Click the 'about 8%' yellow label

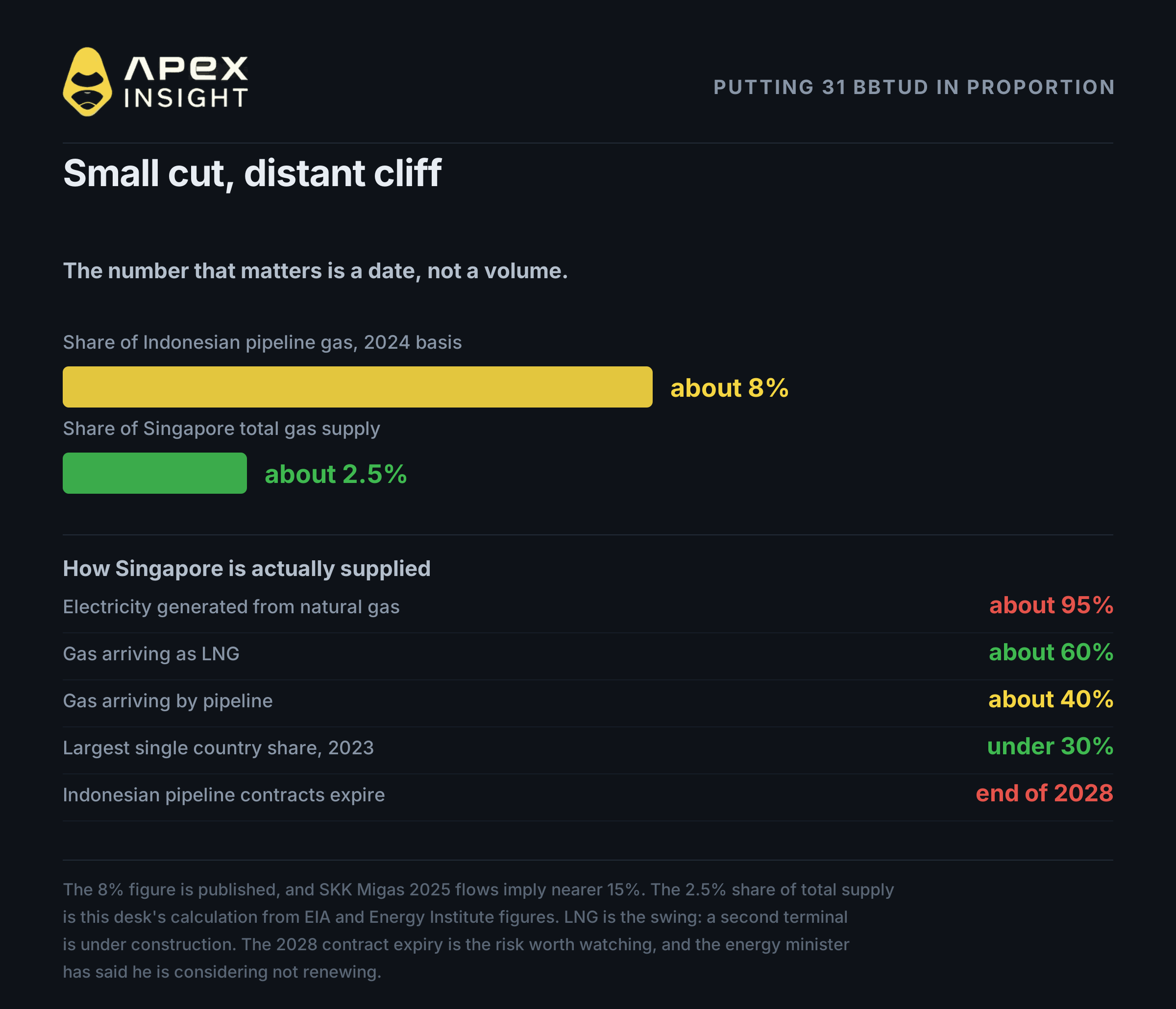point(729,388)
